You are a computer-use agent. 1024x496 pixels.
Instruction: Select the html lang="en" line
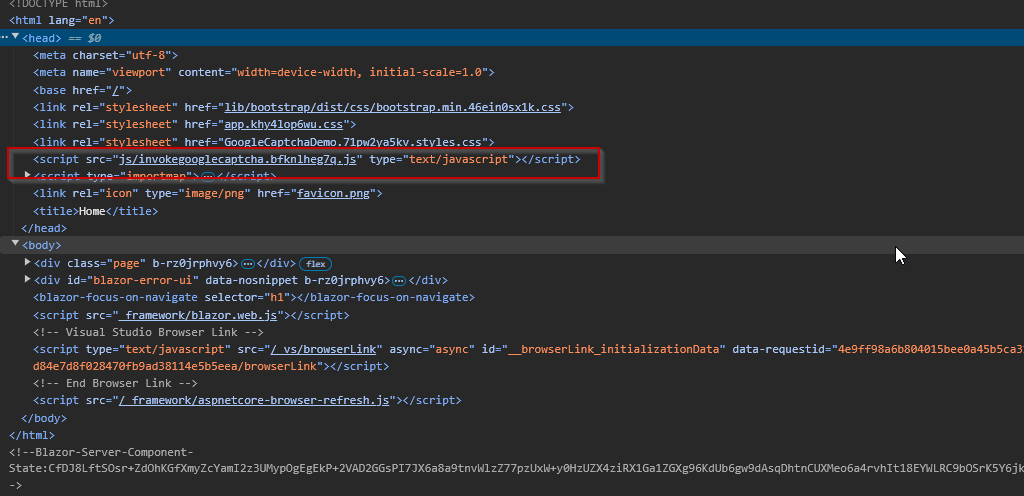(61, 20)
